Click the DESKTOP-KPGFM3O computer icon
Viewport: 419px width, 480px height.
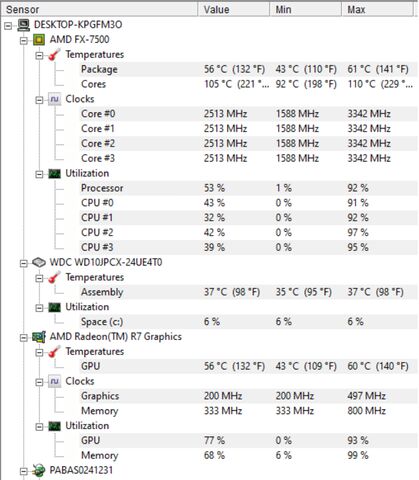coord(23,25)
